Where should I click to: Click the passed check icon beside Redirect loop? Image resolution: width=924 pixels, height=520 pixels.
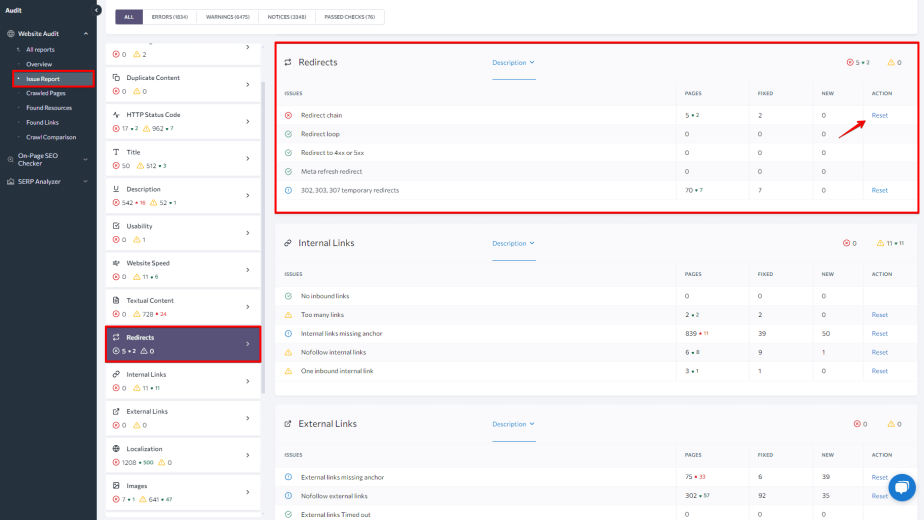(288, 134)
